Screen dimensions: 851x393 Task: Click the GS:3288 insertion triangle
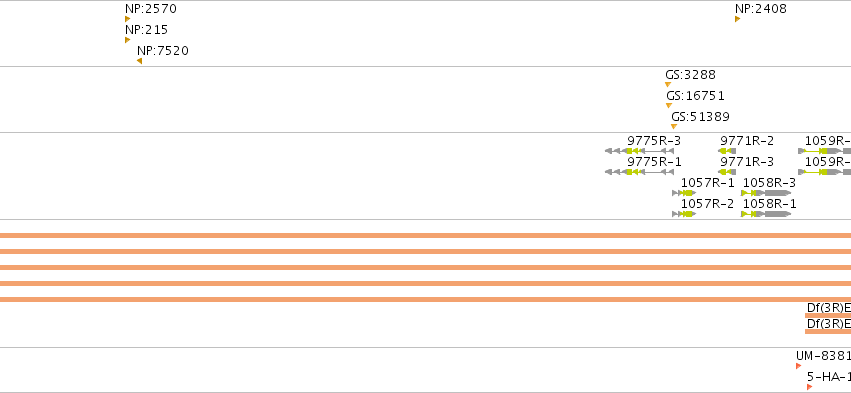coord(668,85)
